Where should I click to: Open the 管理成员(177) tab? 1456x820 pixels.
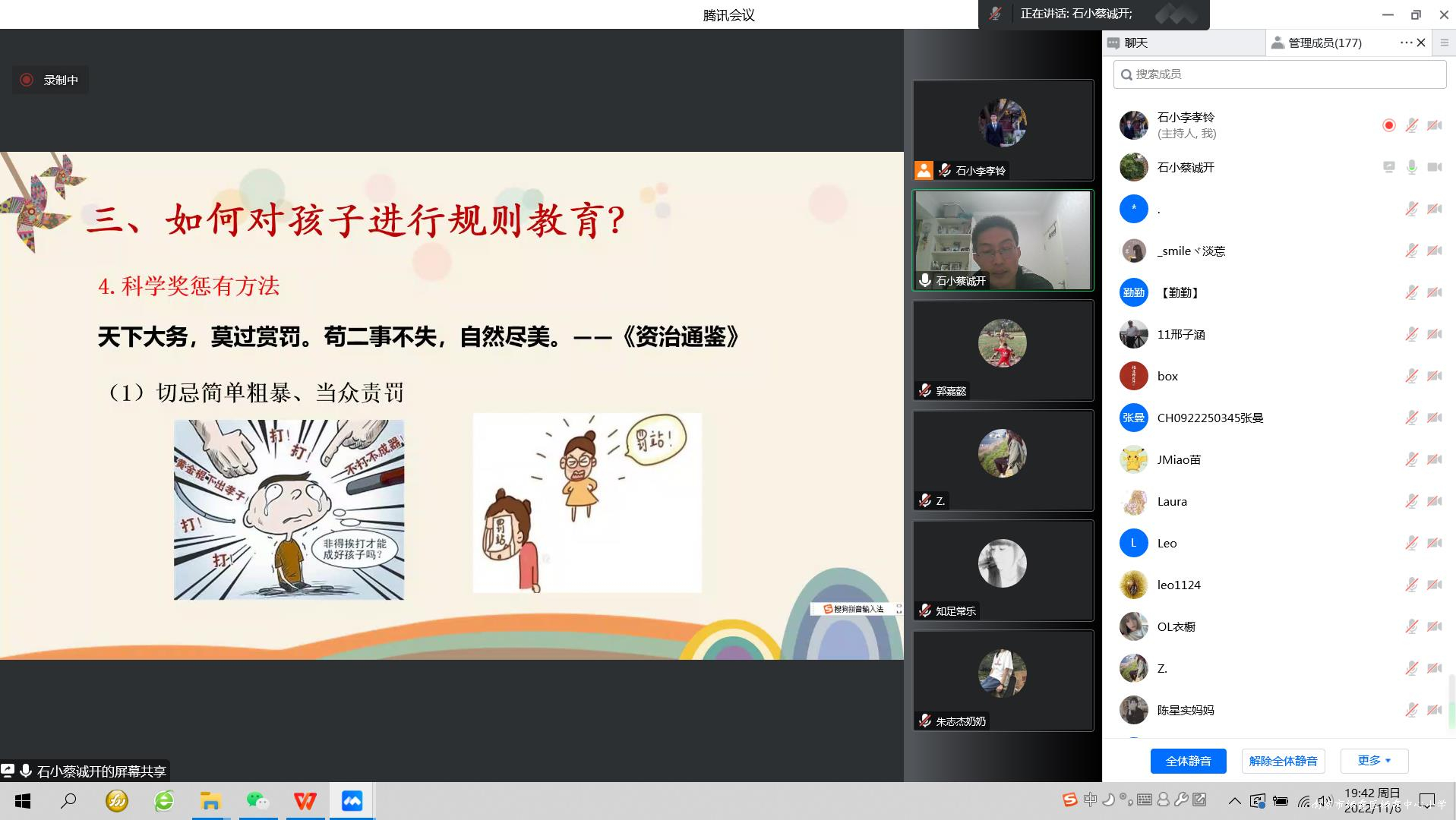[x=1325, y=43]
